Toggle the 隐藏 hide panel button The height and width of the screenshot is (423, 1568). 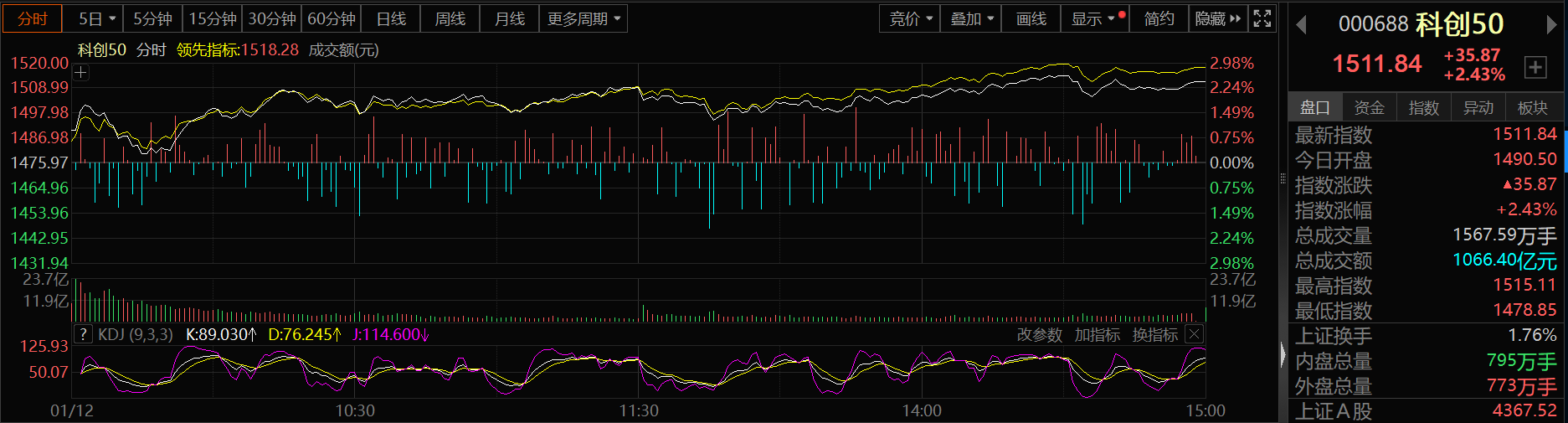(1217, 18)
